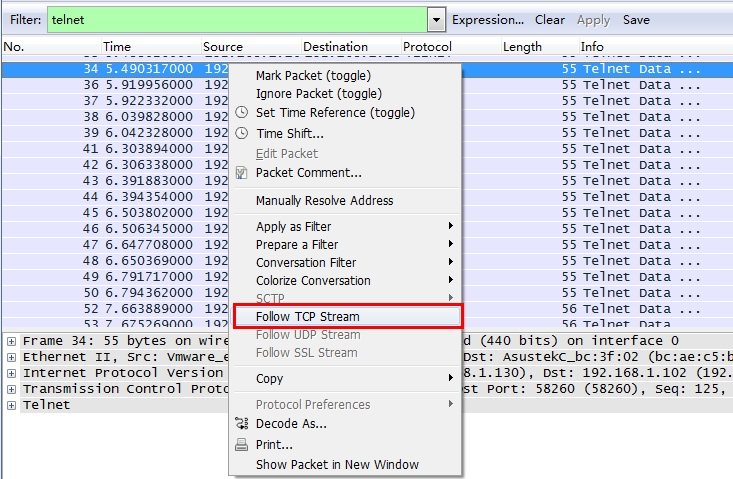The height and width of the screenshot is (479, 733).
Task: Expand the Ethernet II tree node
Action: [11, 357]
